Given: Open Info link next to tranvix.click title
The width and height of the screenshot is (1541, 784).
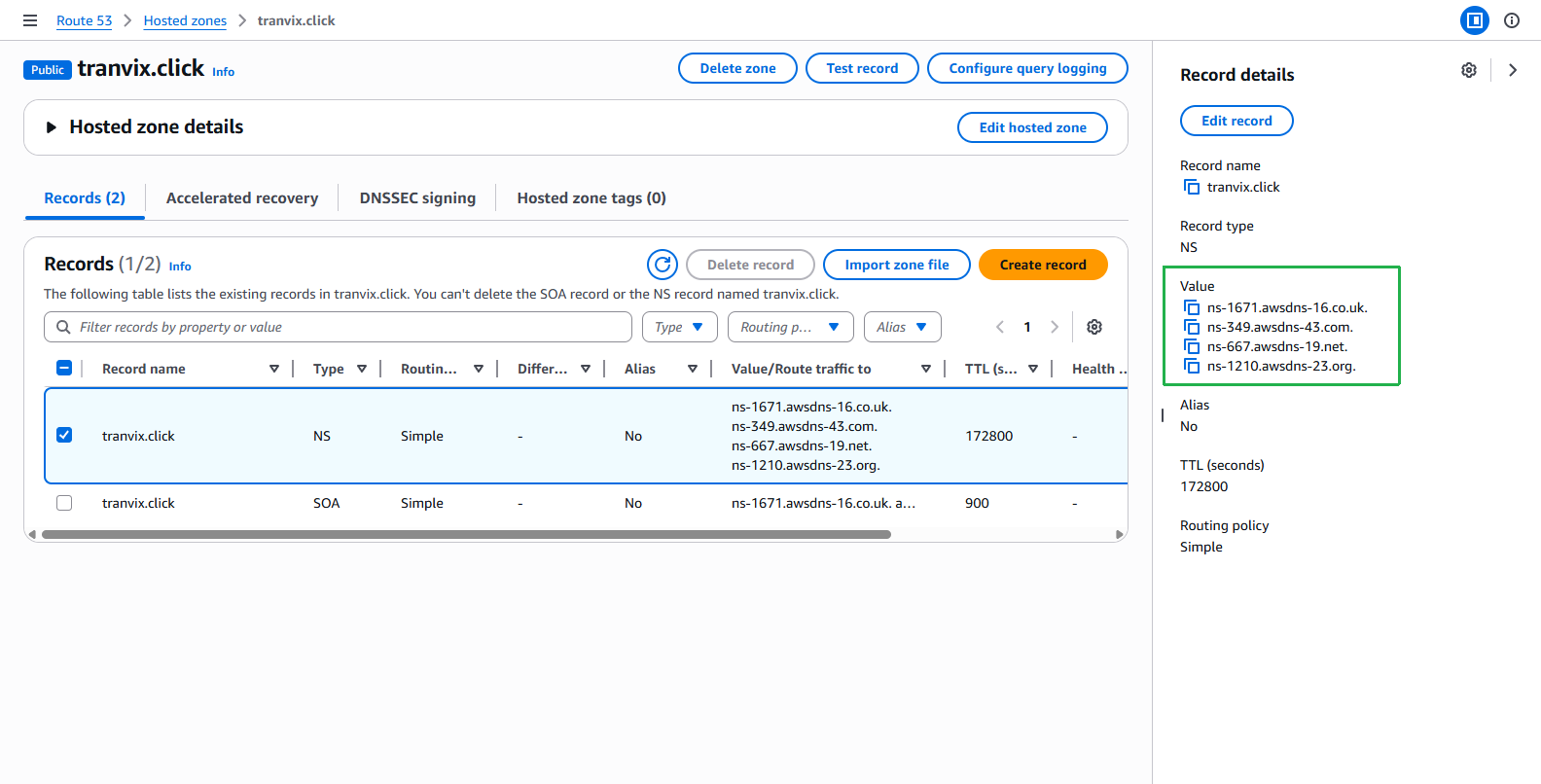Looking at the screenshot, I should coord(224,72).
